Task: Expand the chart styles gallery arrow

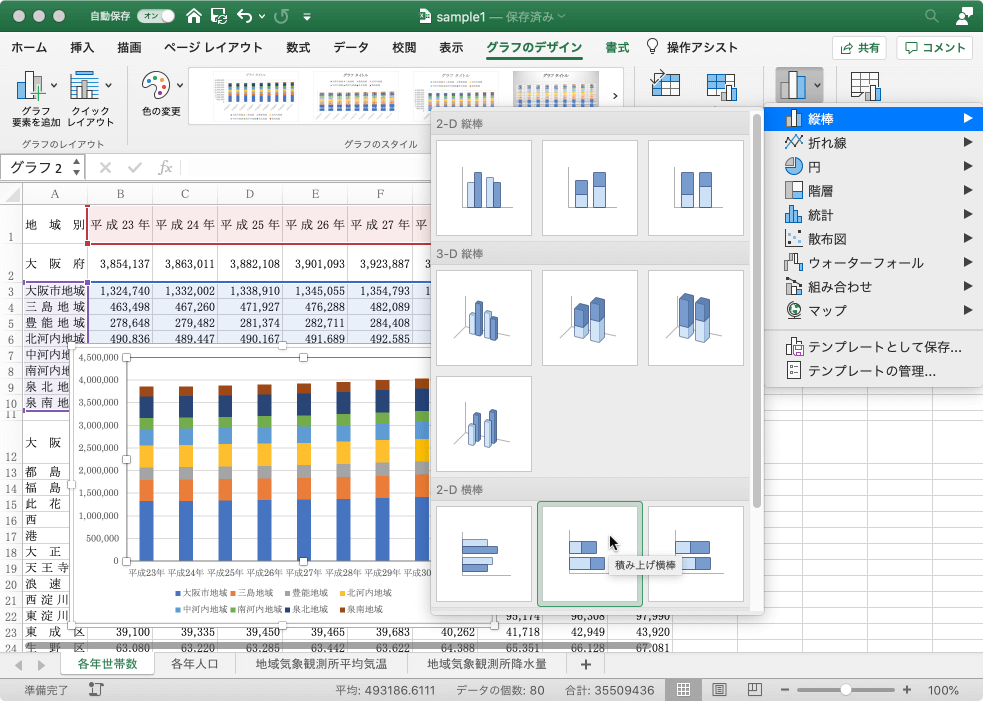Action: pos(614,96)
